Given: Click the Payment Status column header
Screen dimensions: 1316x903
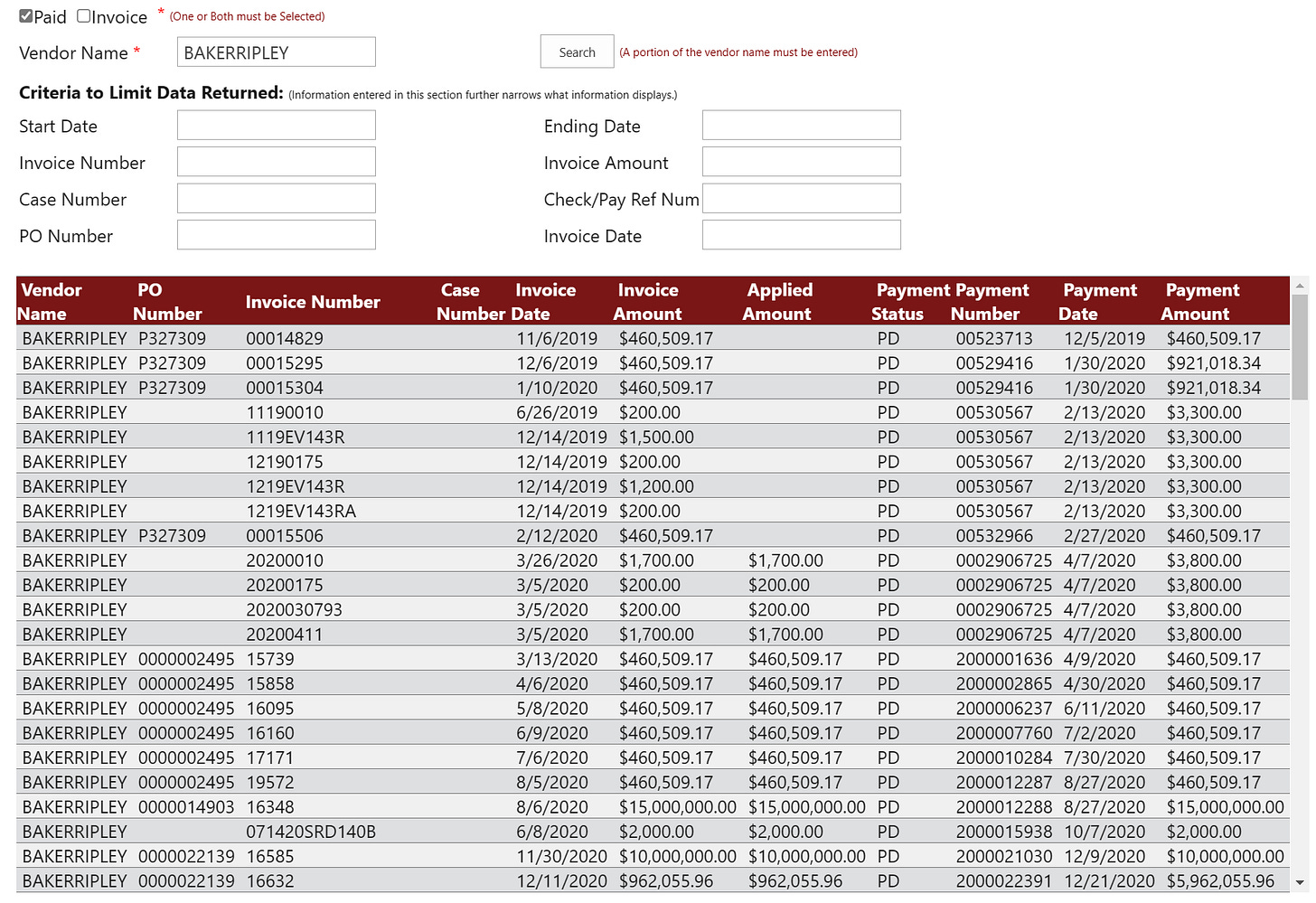Looking at the screenshot, I should pyautogui.click(x=911, y=302).
